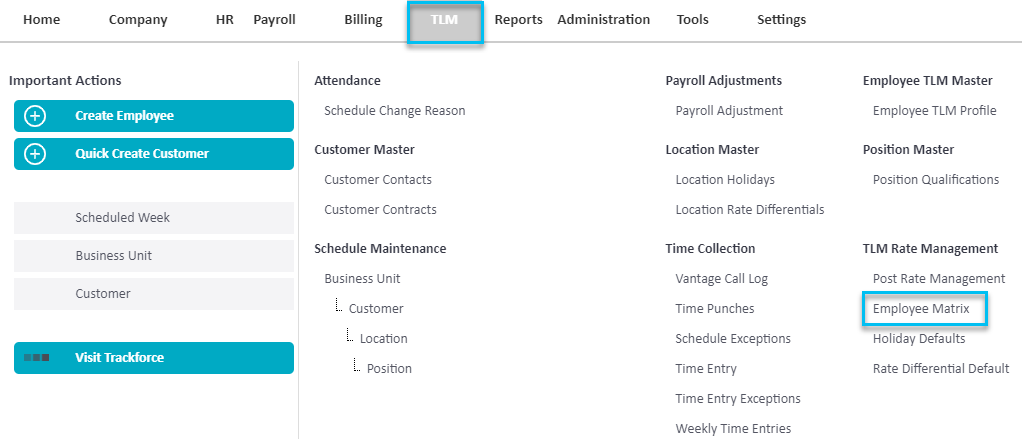Select Customer in Schedule Maintenance tree
Viewport: 1022px width, 439px height.
[x=376, y=309]
